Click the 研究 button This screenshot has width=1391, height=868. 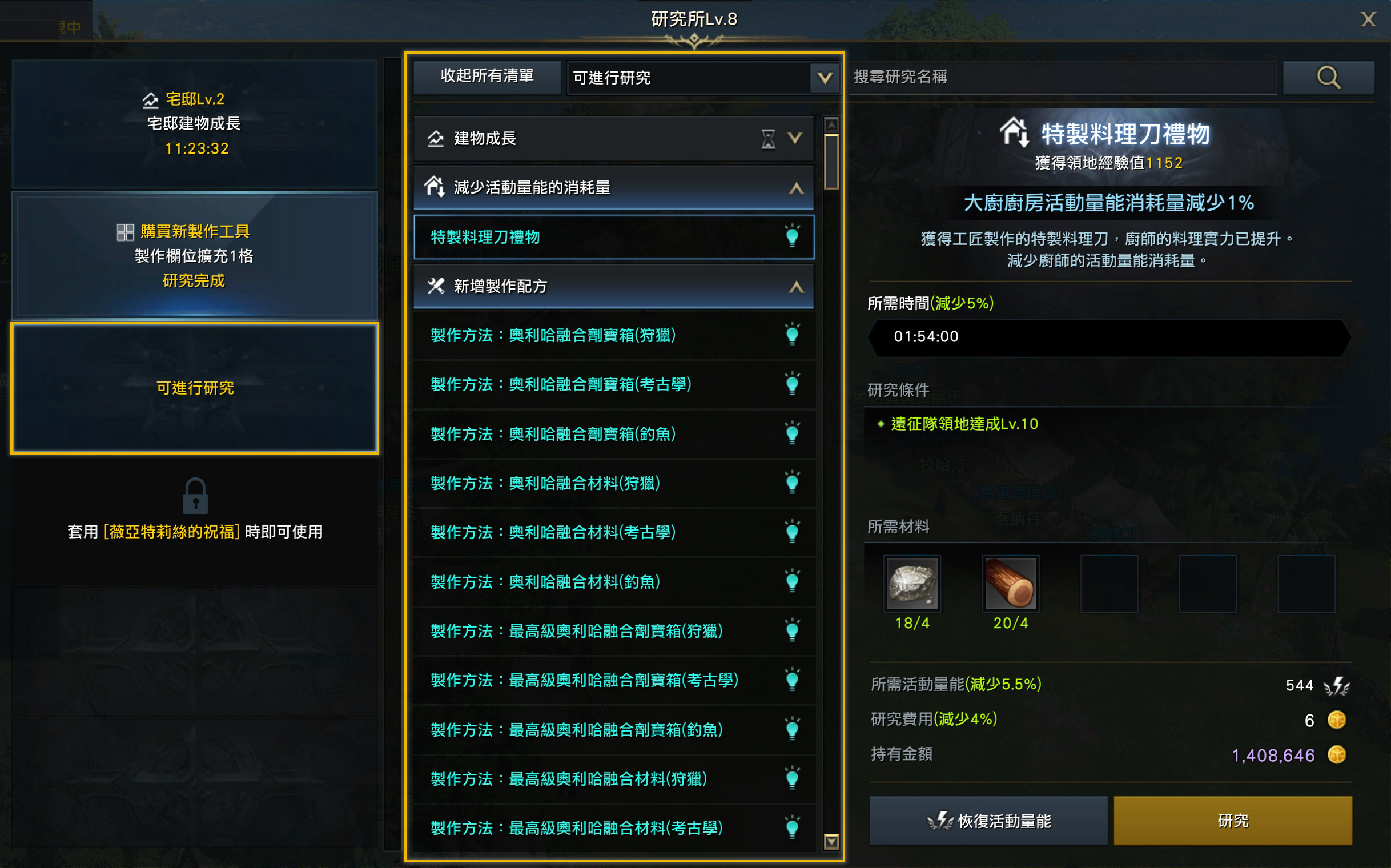coord(1233,821)
